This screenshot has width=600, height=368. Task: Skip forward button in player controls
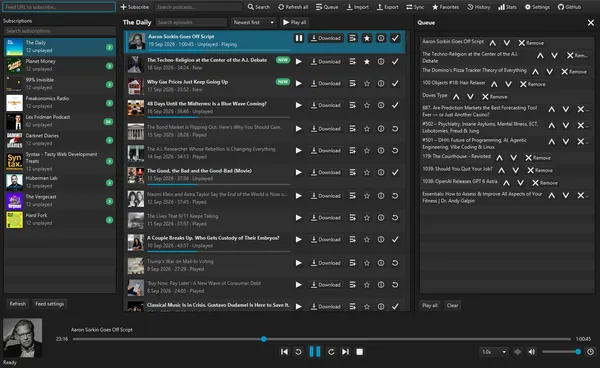point(331,352)
